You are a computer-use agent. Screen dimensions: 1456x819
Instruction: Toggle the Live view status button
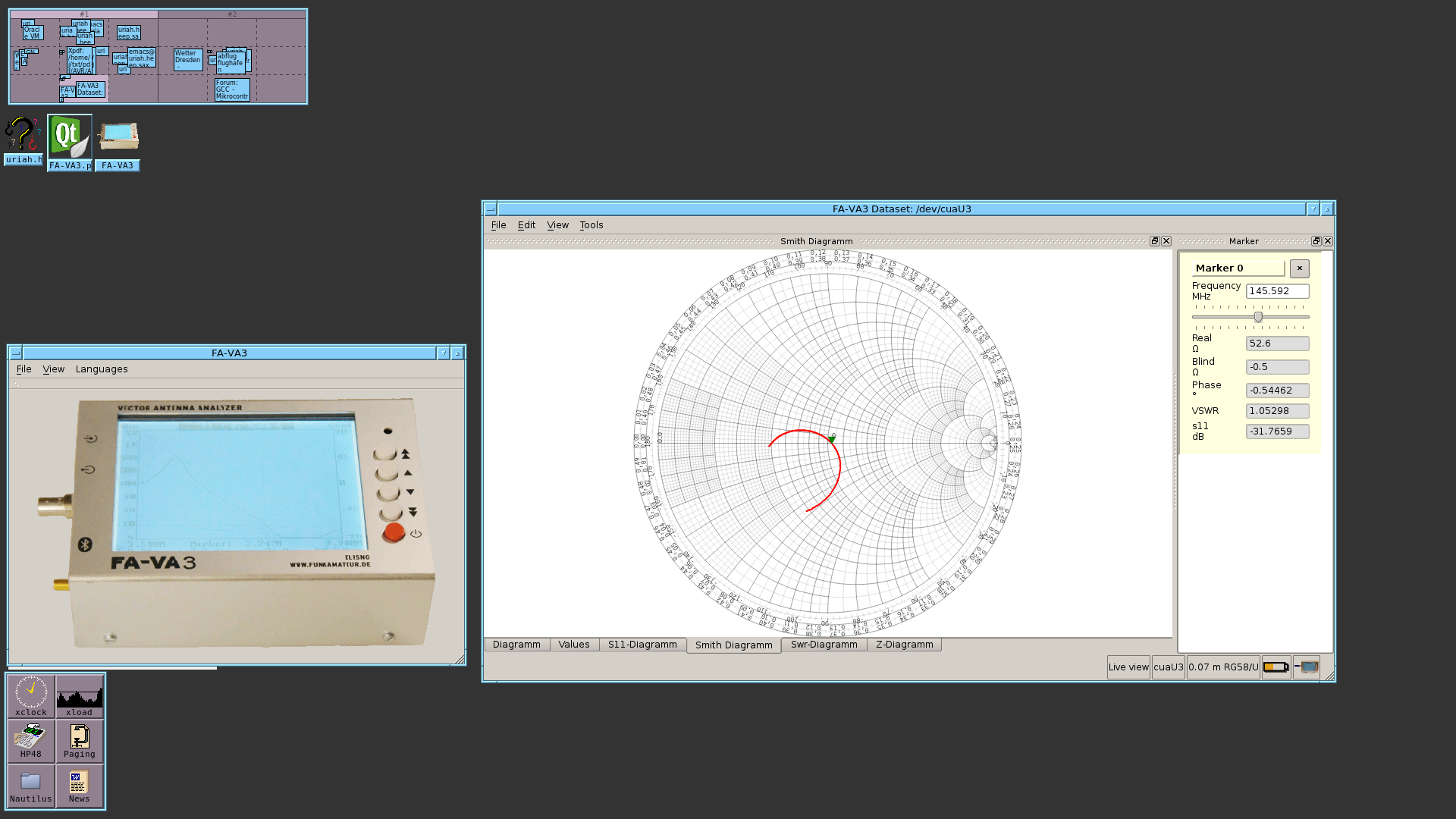click(x=1128, y=667)
